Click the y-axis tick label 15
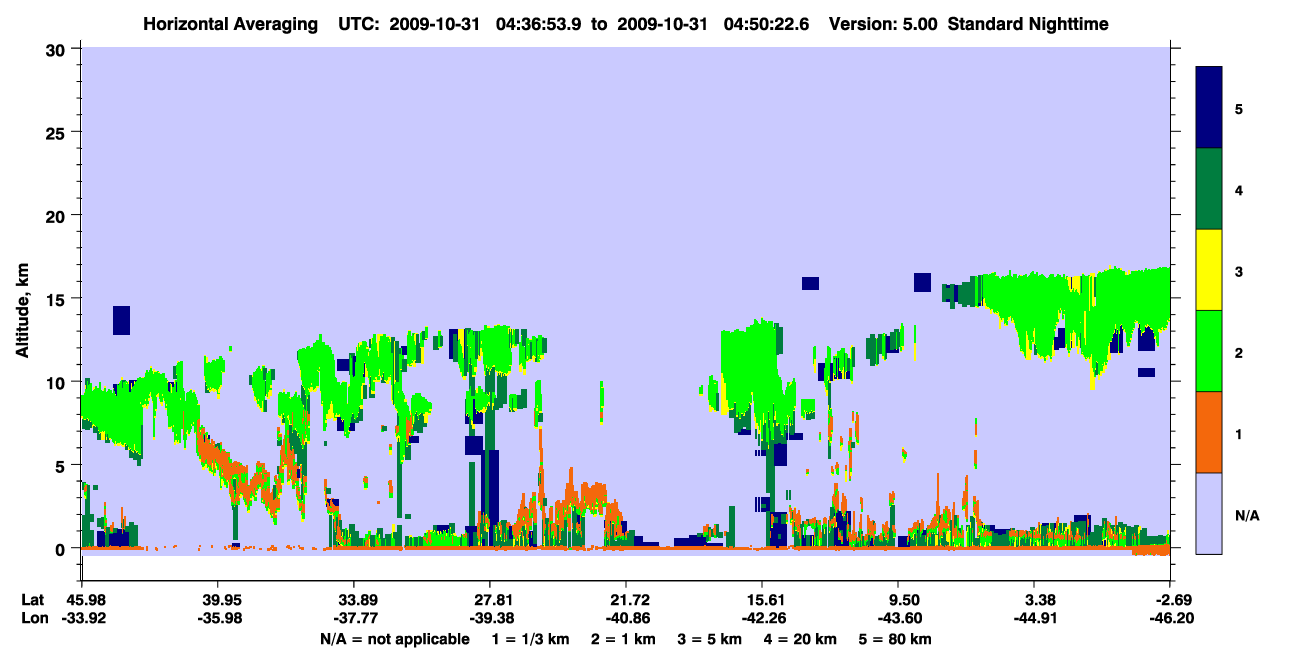Viewport: 1300px width, 667px height. click(58, 299)
